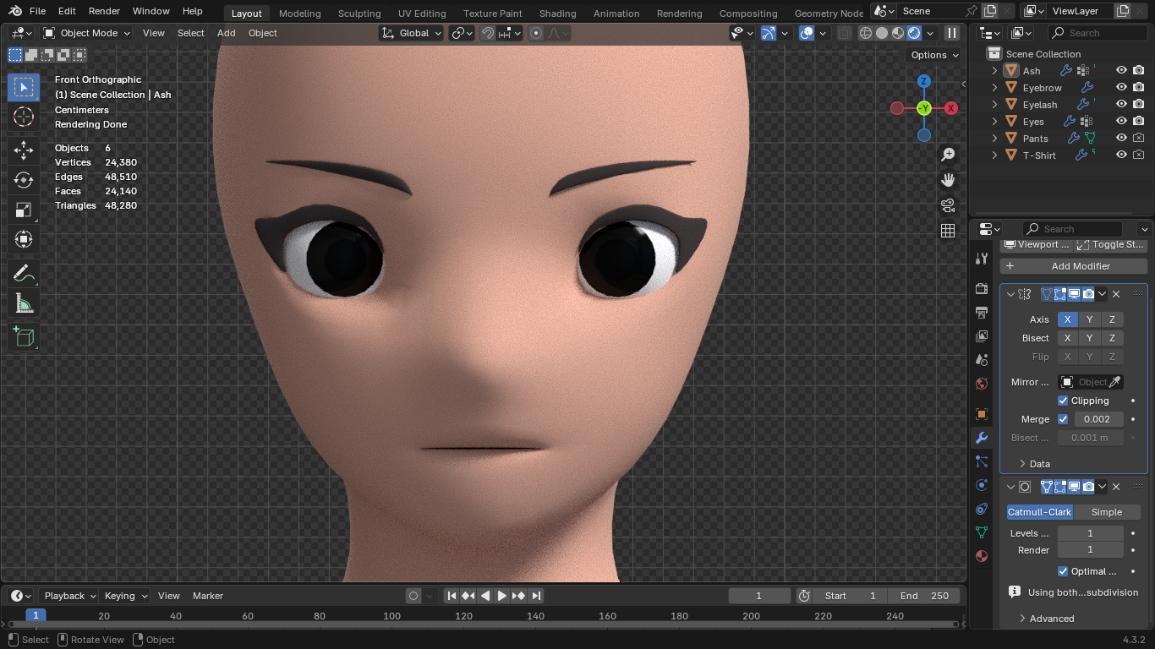
Task: Activate the Rotate tool
Action: tap(24, 180)
